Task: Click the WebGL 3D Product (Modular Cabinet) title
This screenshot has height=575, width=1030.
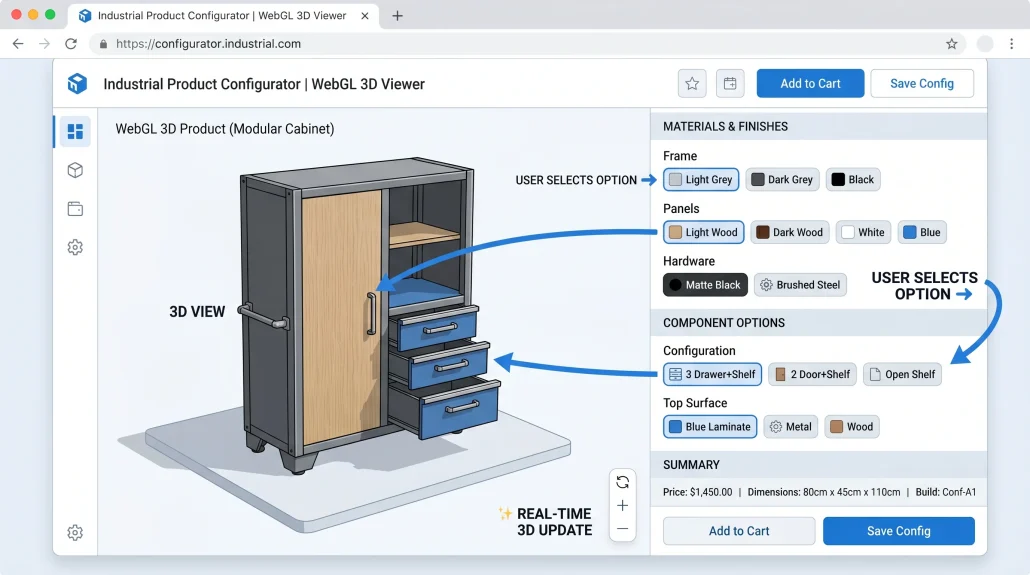Action: coord(225,129)
